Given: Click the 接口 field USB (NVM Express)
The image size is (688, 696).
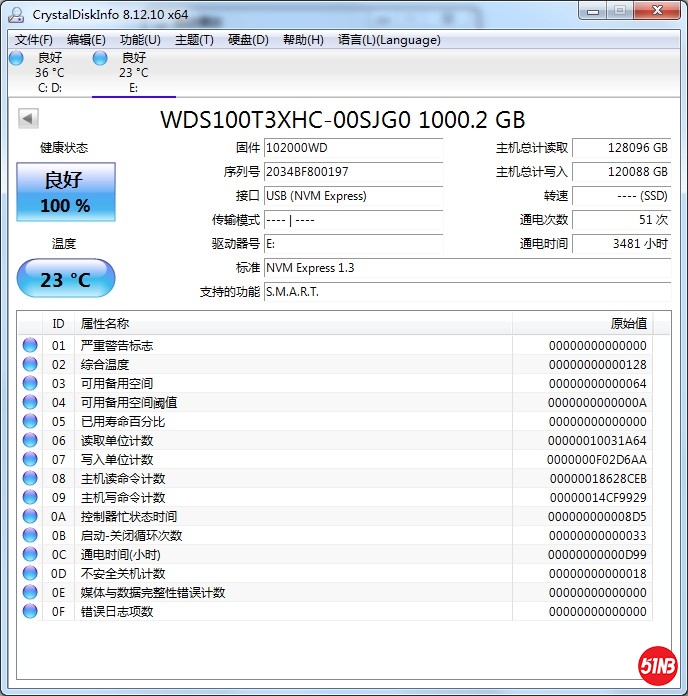Looking at the screenshot, I should pyautogui.click(x=353, y=196).
